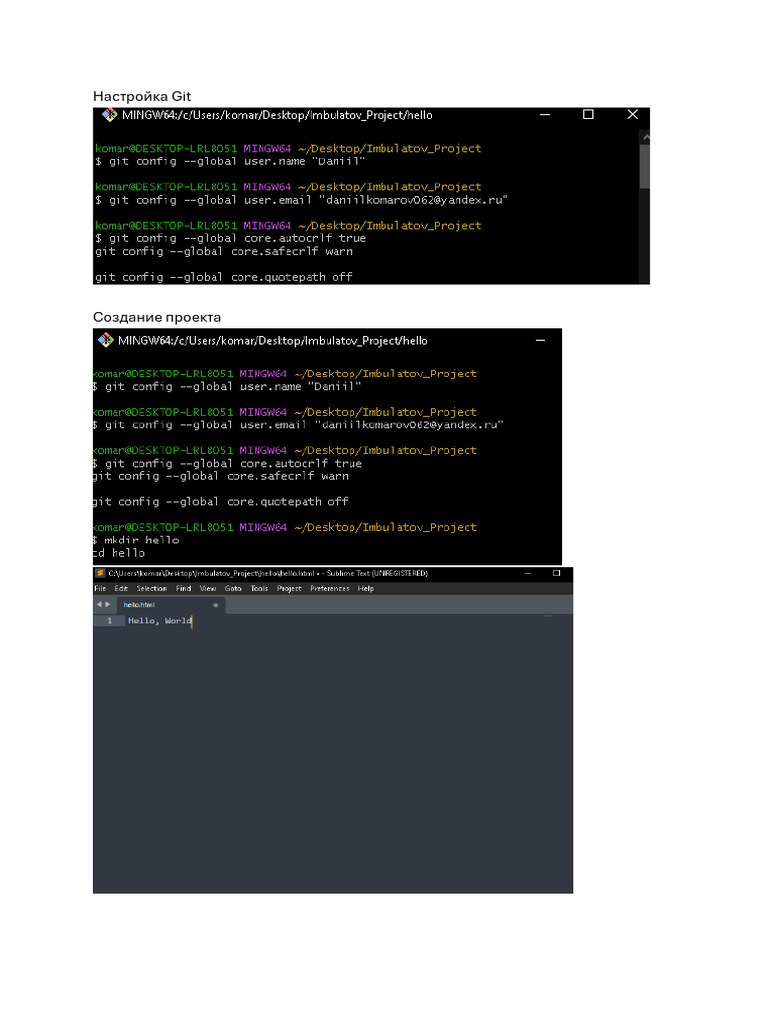Maximize the top Git Bash window
This screenshot has width=768, height=1024.
[x=588, y=114]
